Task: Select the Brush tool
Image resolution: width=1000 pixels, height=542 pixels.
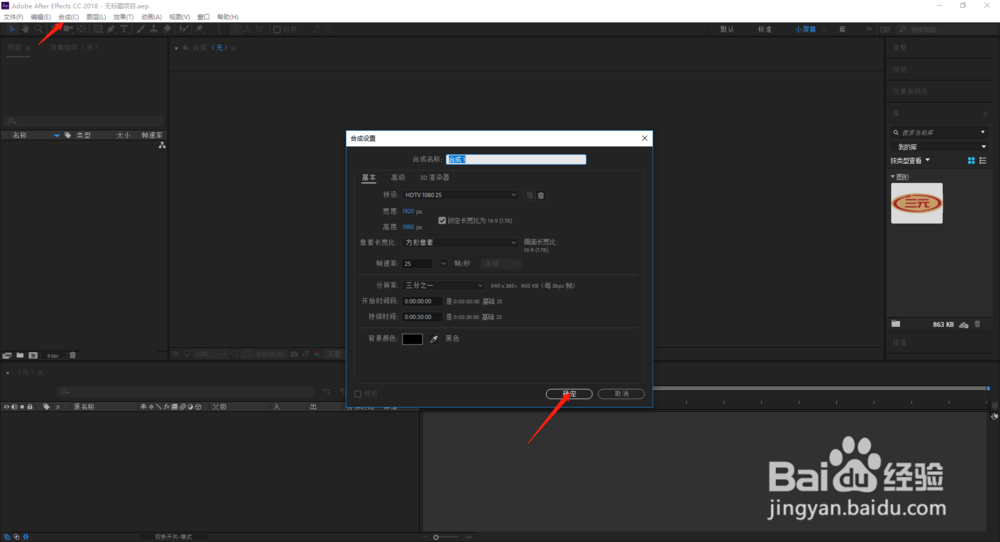Action: coord(140,29)
